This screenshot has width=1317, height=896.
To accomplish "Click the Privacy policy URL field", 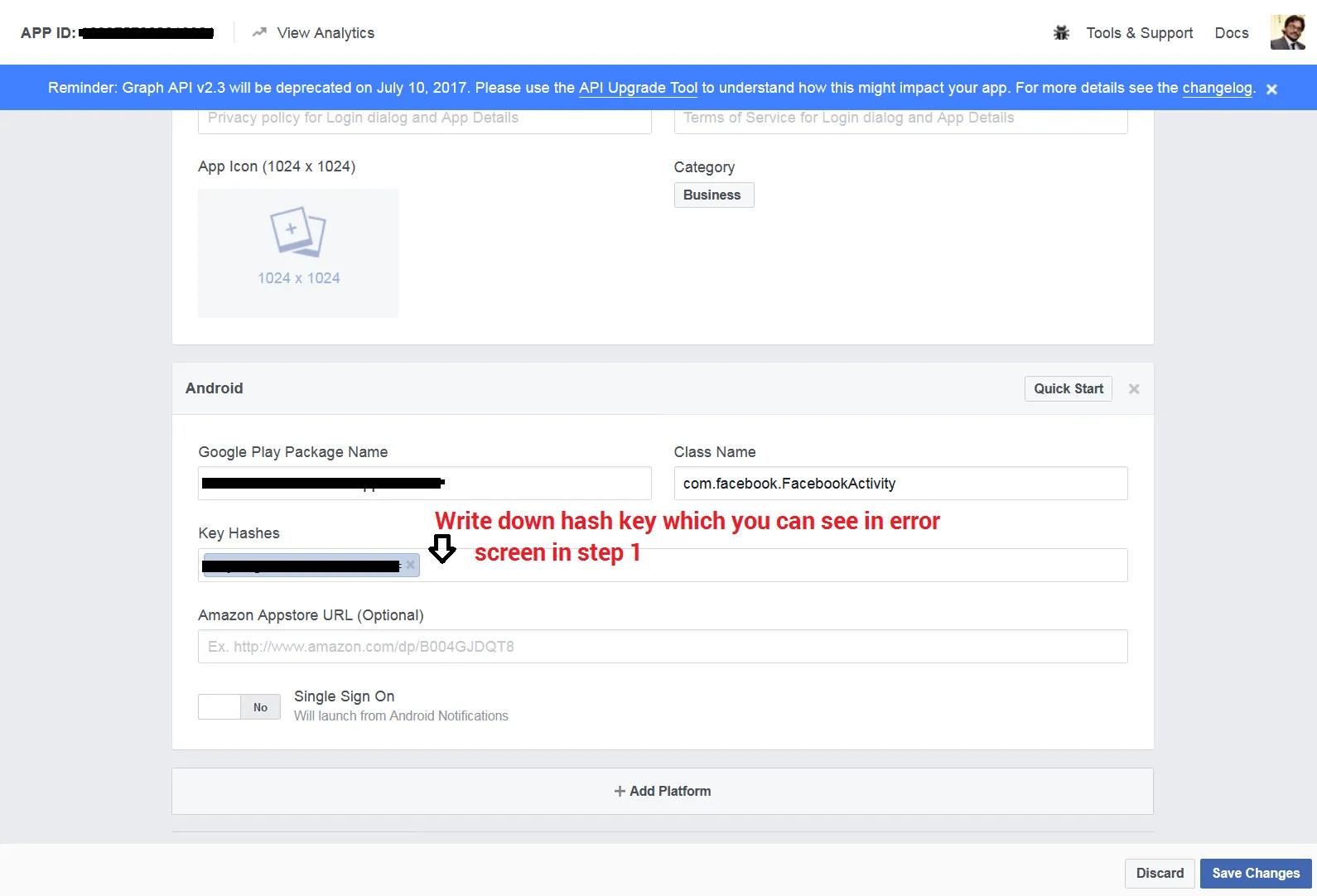I will point(425,120).
